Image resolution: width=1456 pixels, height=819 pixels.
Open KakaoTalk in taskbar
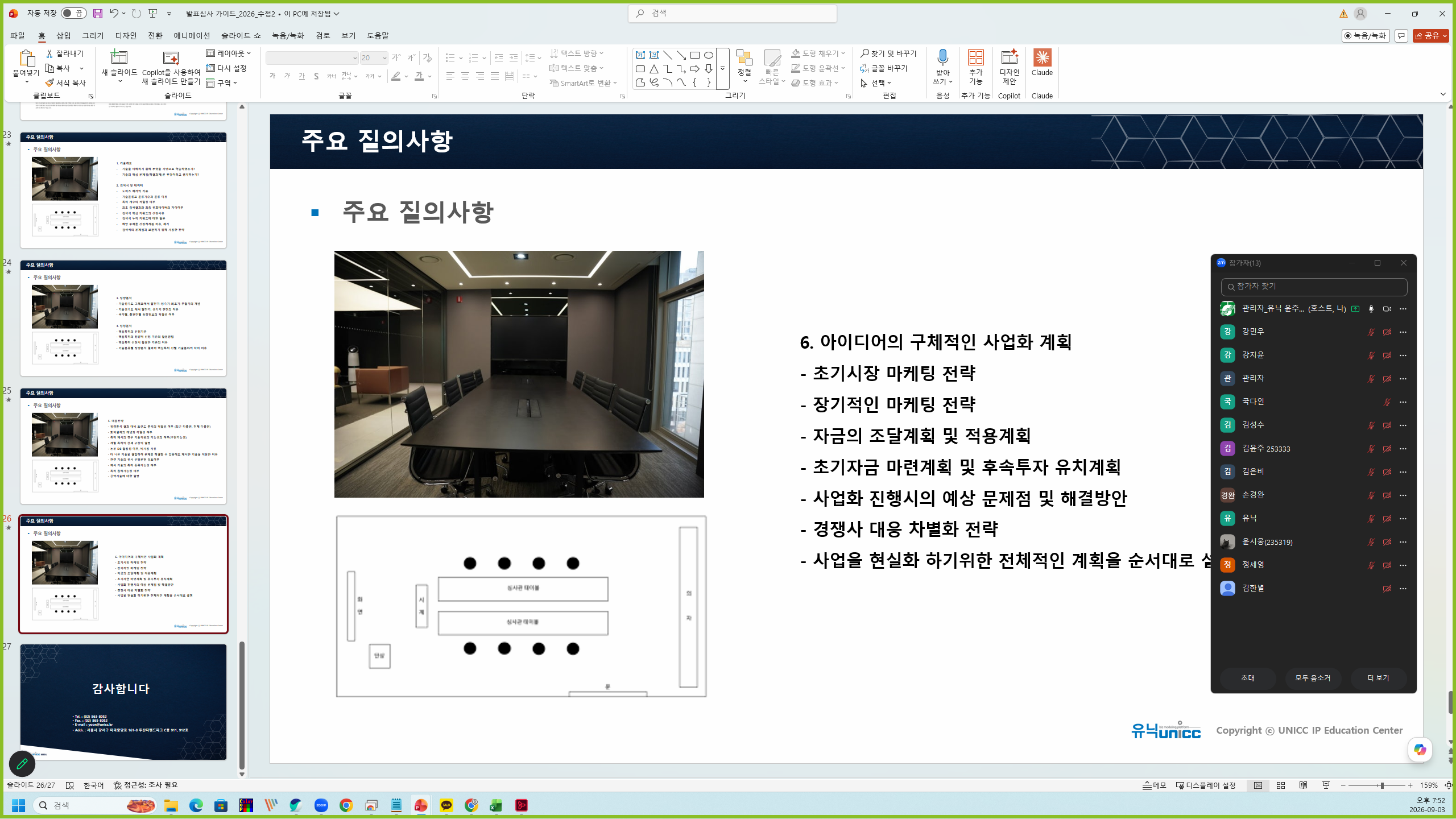coord(446,805)
